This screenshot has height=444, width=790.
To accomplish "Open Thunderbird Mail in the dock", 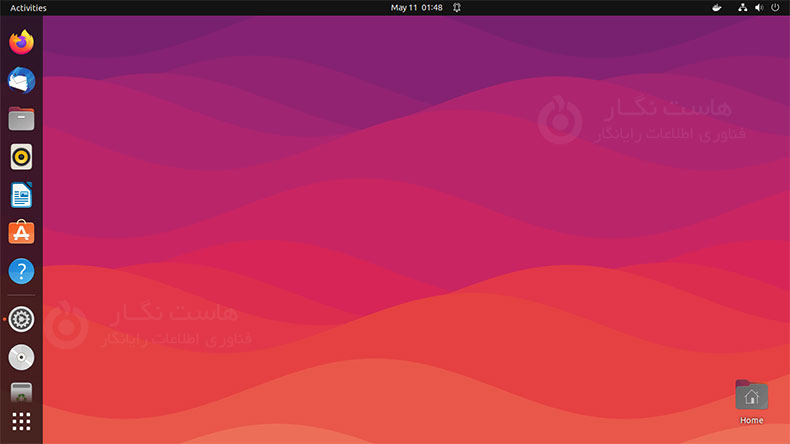I will (x=21, y=80).
